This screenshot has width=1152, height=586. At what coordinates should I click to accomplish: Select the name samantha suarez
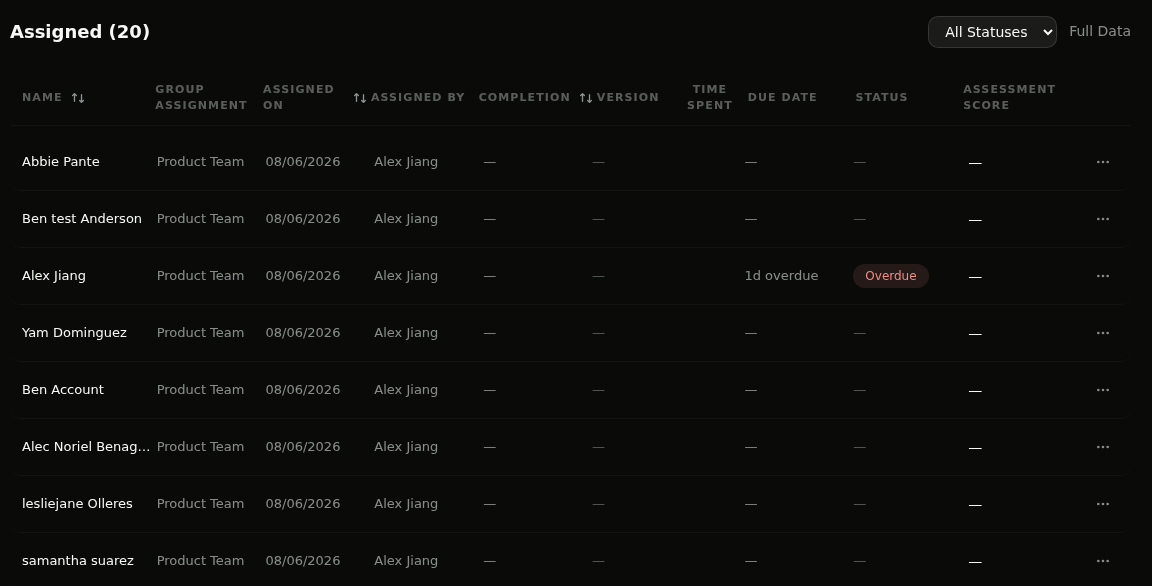click(x=78, y=561)
